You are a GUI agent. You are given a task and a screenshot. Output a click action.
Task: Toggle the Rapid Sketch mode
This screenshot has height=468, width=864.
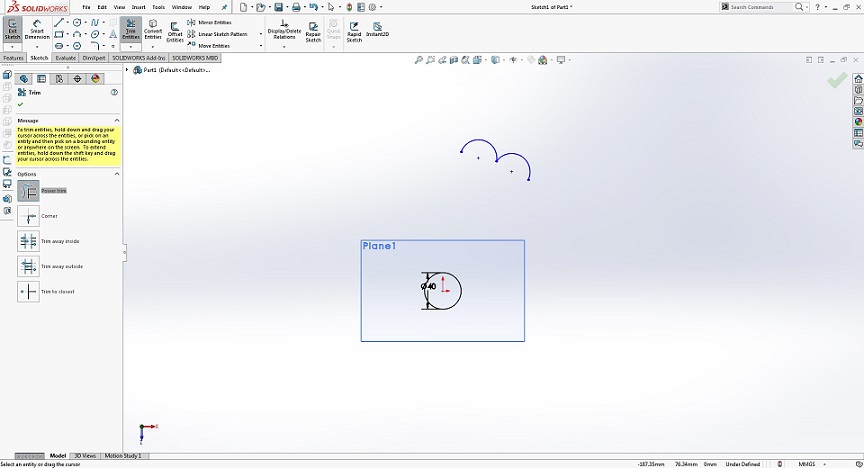[x=354, y=32]
